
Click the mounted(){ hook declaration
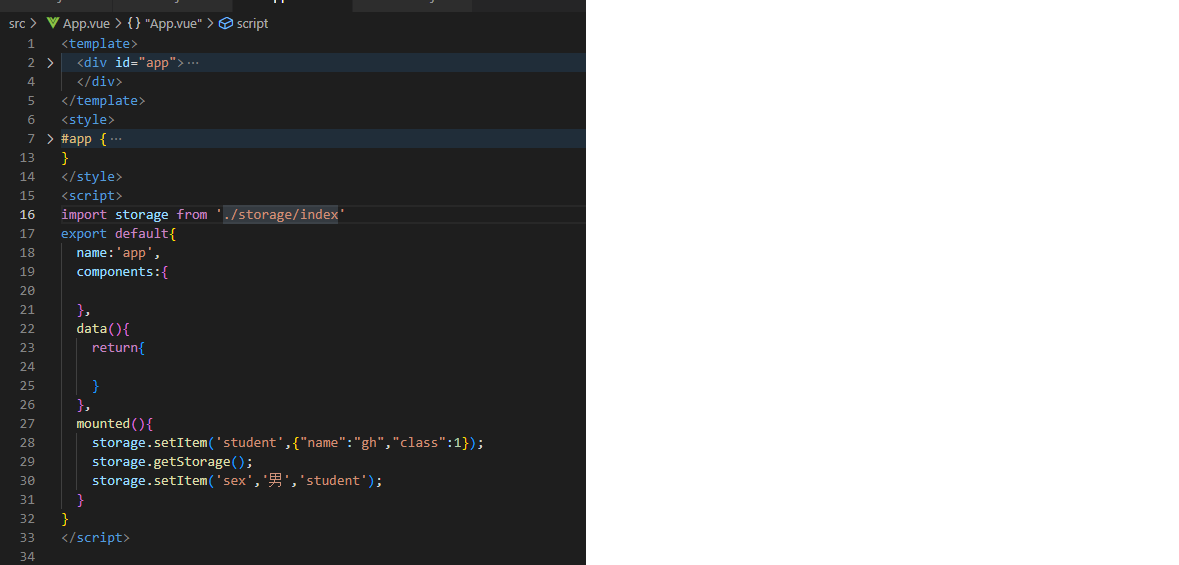coord(114,424)
